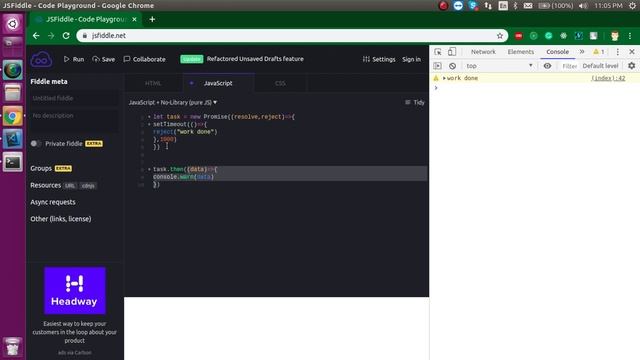Image resolution: width=640 pixels, height=360 pixels.
Task: Create a live expression with eye icon
Action: (547, 66)
